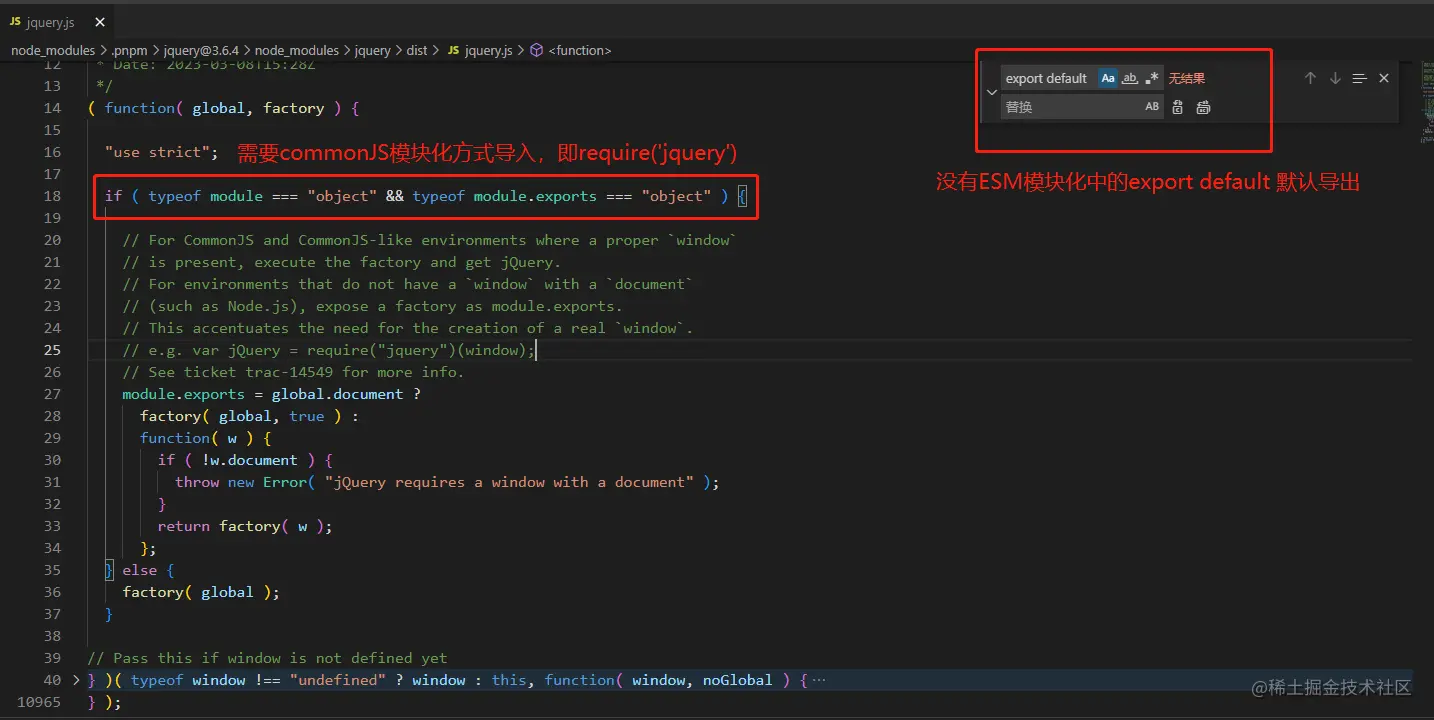
Task: Click the JS file icon on tab
Action: [15, 22]
